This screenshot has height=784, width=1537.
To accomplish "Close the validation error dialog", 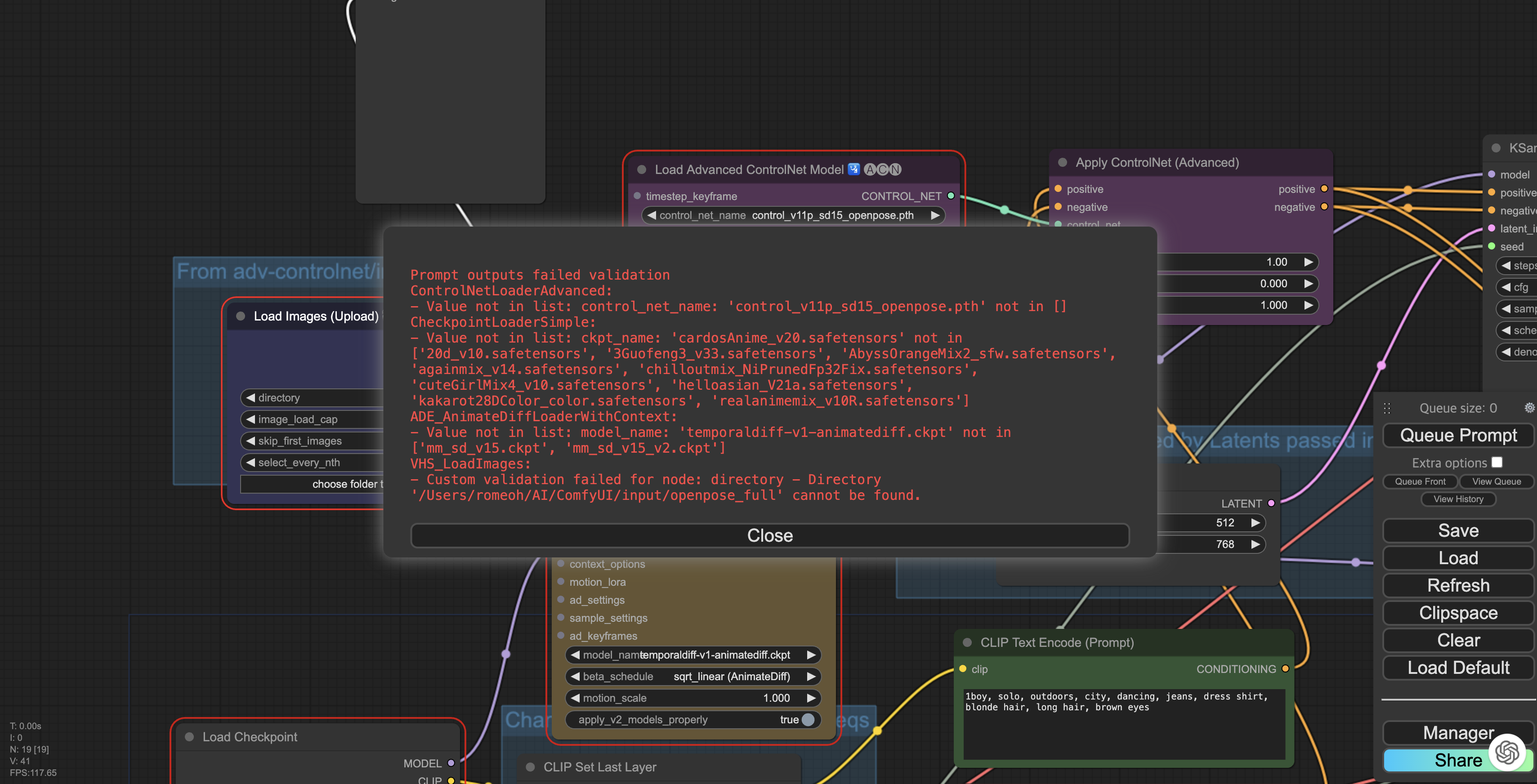I will pyautogui.click(x=770, y=535).
